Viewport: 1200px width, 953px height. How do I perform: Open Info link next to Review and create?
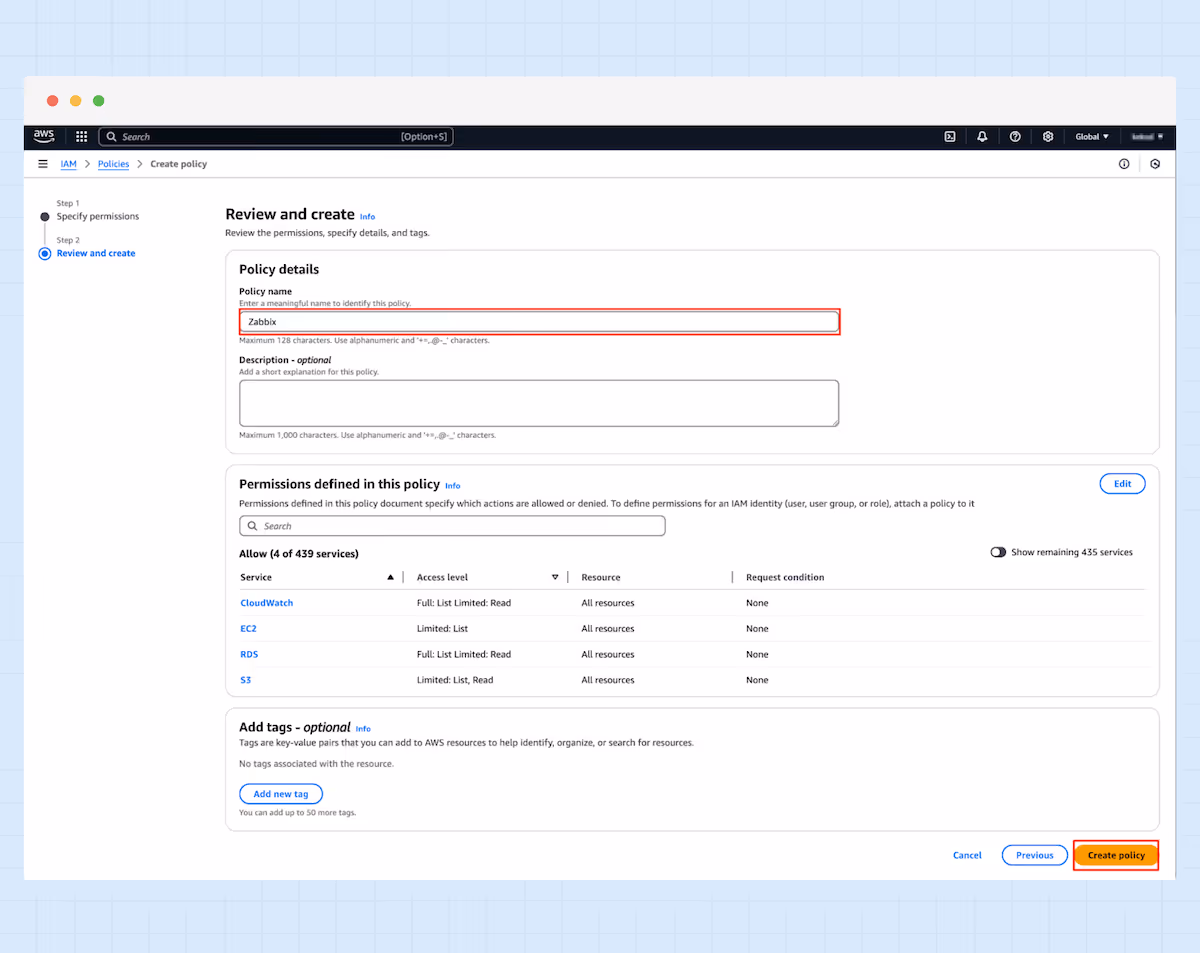pyautogui.click(x=368, y=216)
